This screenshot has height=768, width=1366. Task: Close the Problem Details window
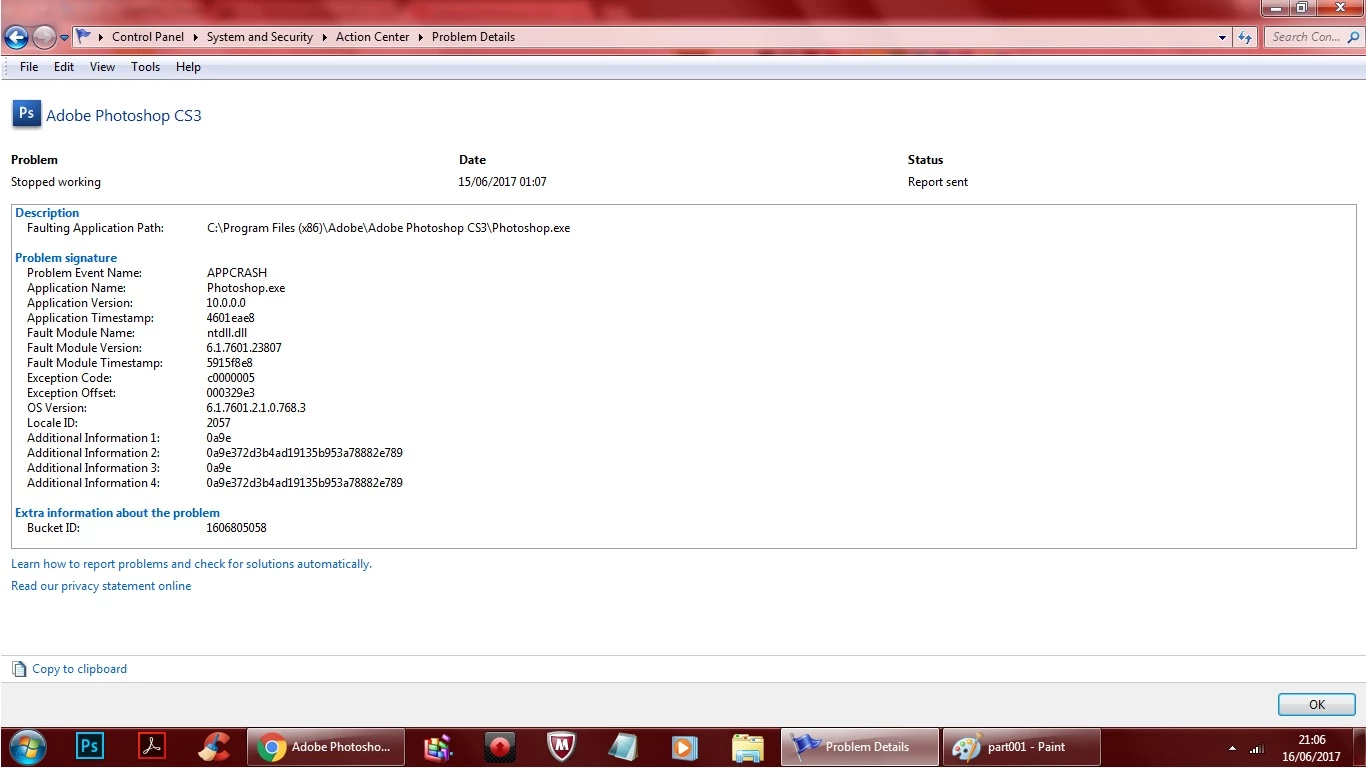click(x=1338, y=8)
